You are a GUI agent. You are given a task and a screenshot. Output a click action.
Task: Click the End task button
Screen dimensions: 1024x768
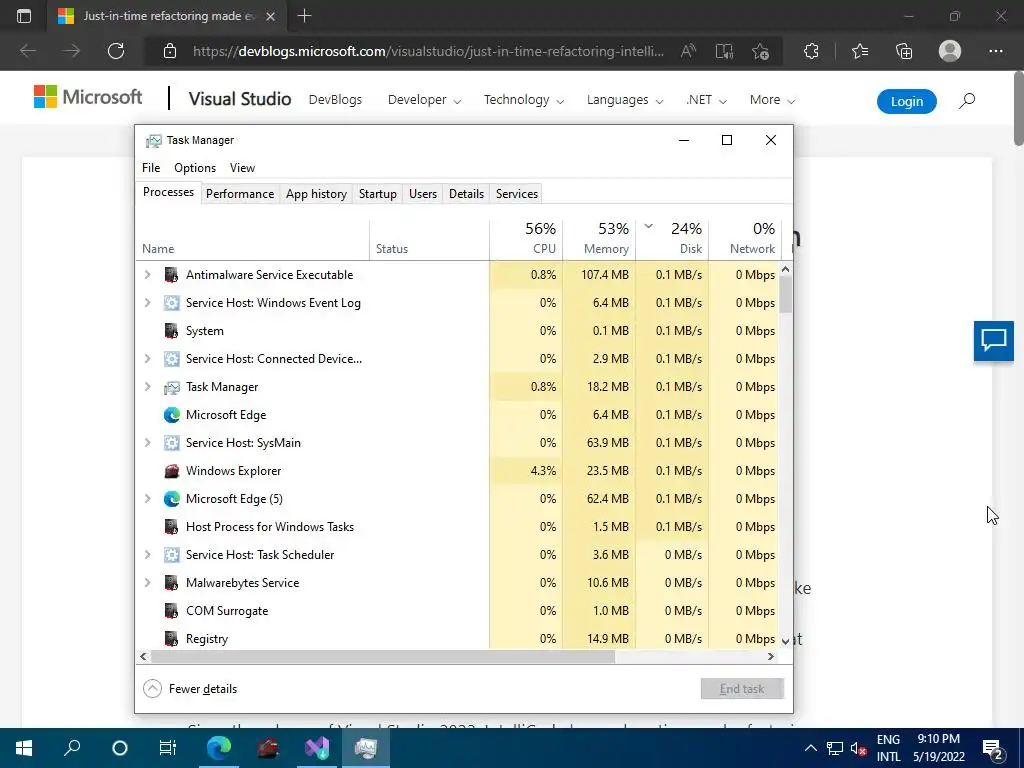coord(742,688)
